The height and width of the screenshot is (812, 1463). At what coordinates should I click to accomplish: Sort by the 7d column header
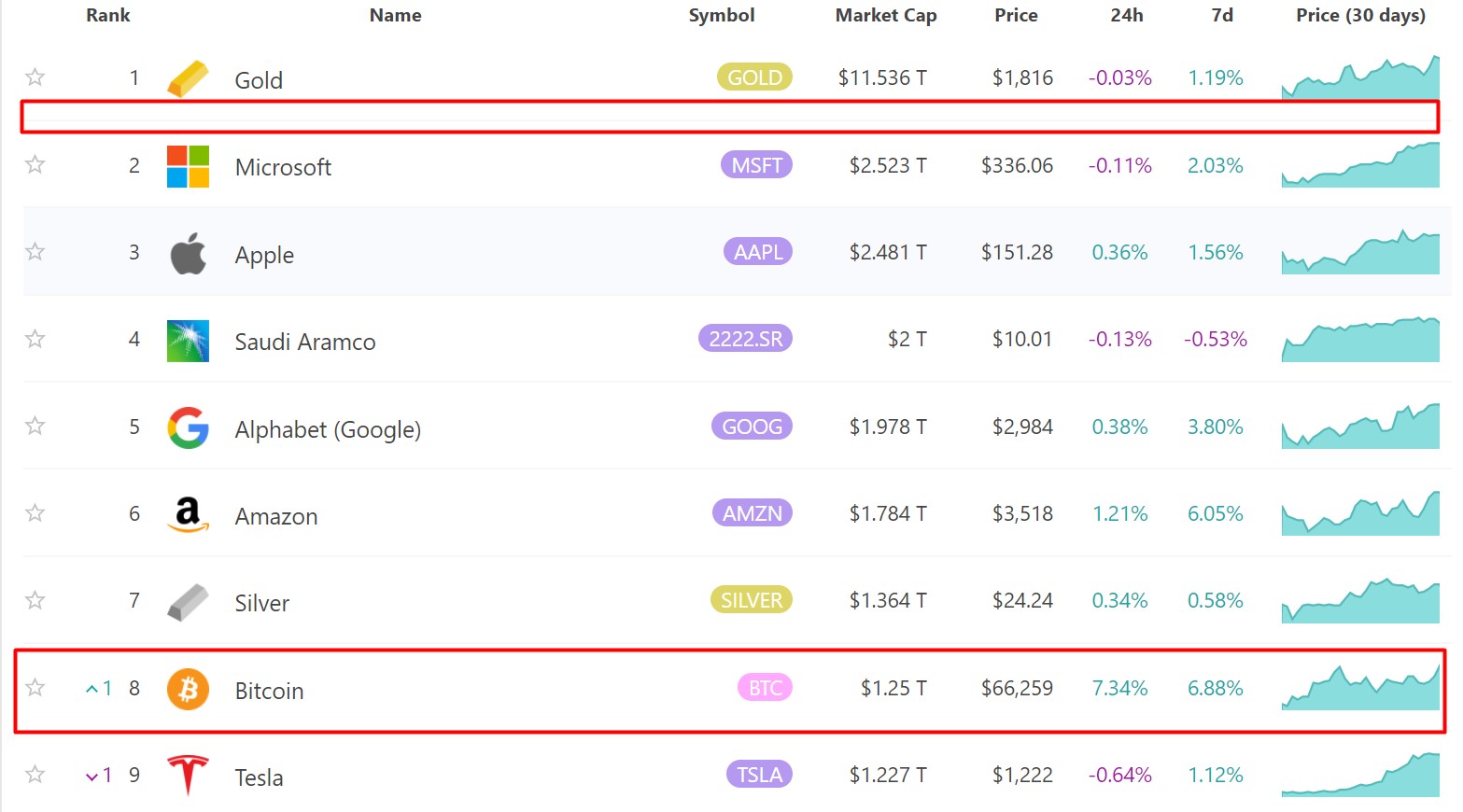click(1222, 15)
